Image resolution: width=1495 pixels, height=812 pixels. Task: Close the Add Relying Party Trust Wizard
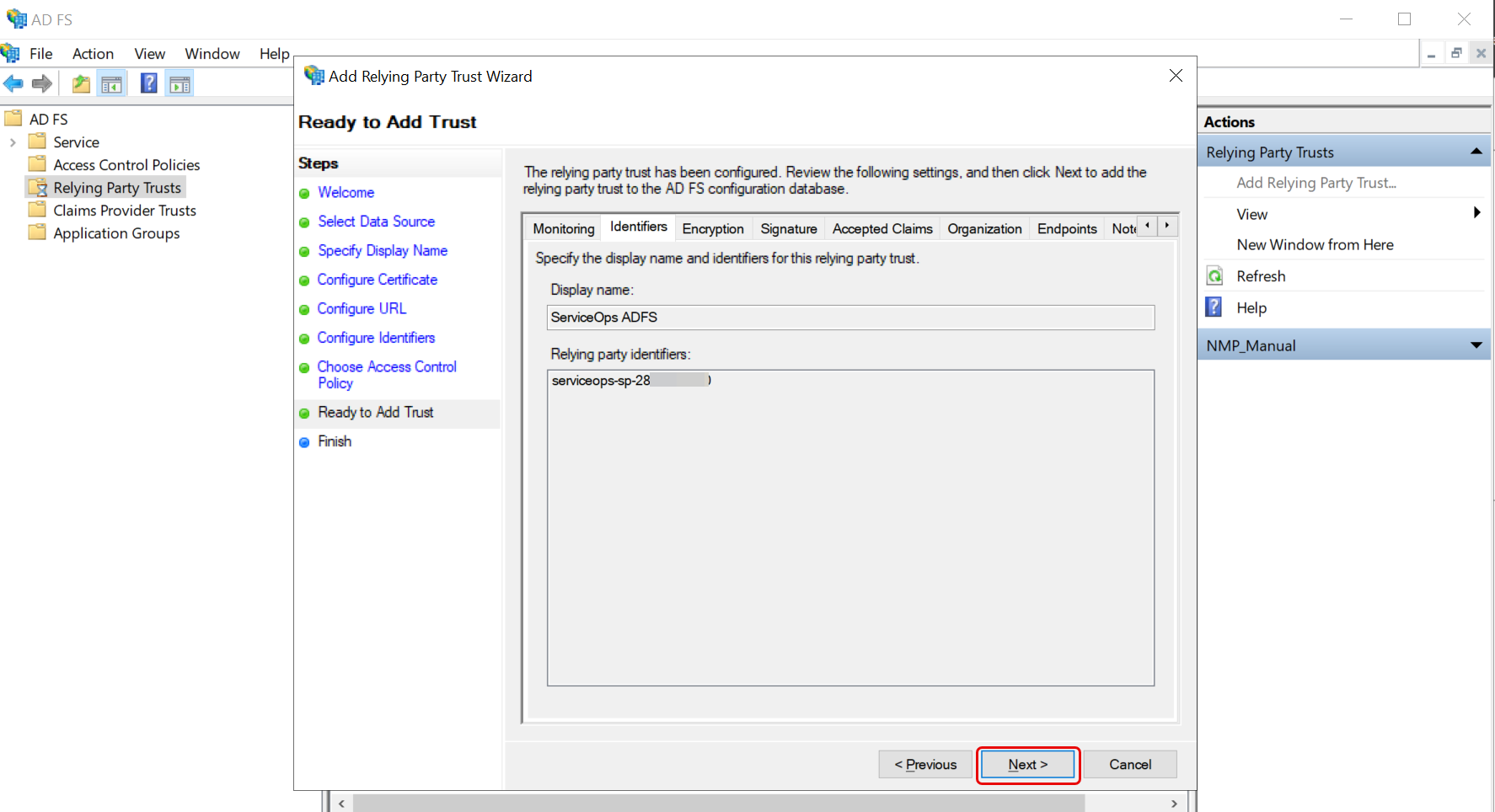click(x=1176, y=76)
